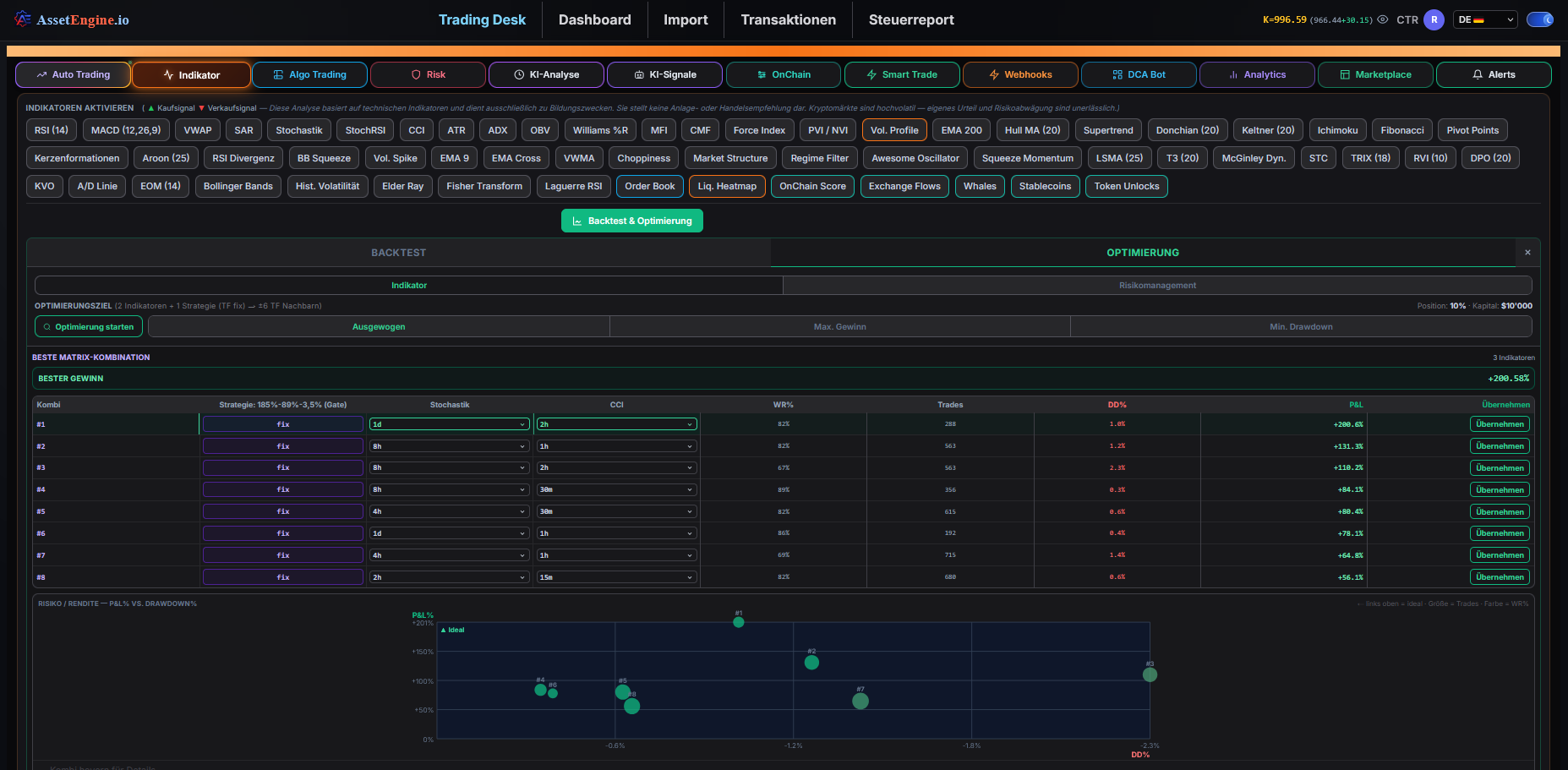Screen dimensions: 1568x770
Task: Toggle the RSI (14) indicator
Action: [52, 130]
